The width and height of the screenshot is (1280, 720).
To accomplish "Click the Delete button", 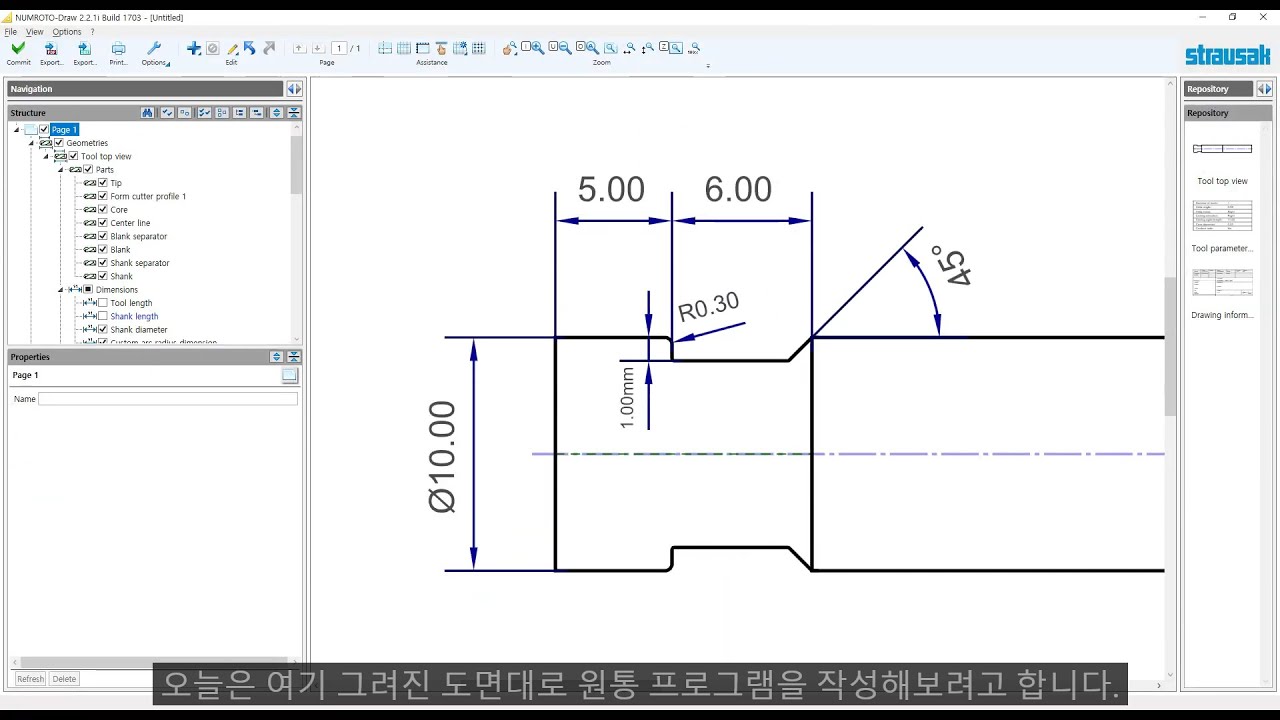I will [64, 679].
